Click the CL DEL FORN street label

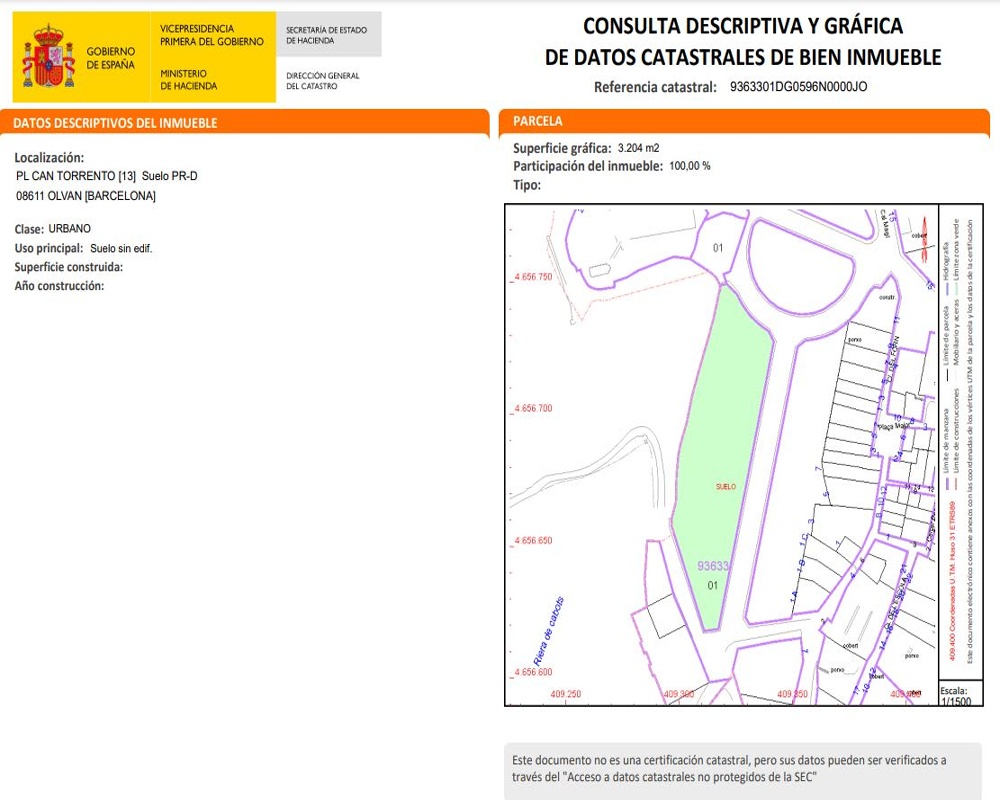click(891, 359)
